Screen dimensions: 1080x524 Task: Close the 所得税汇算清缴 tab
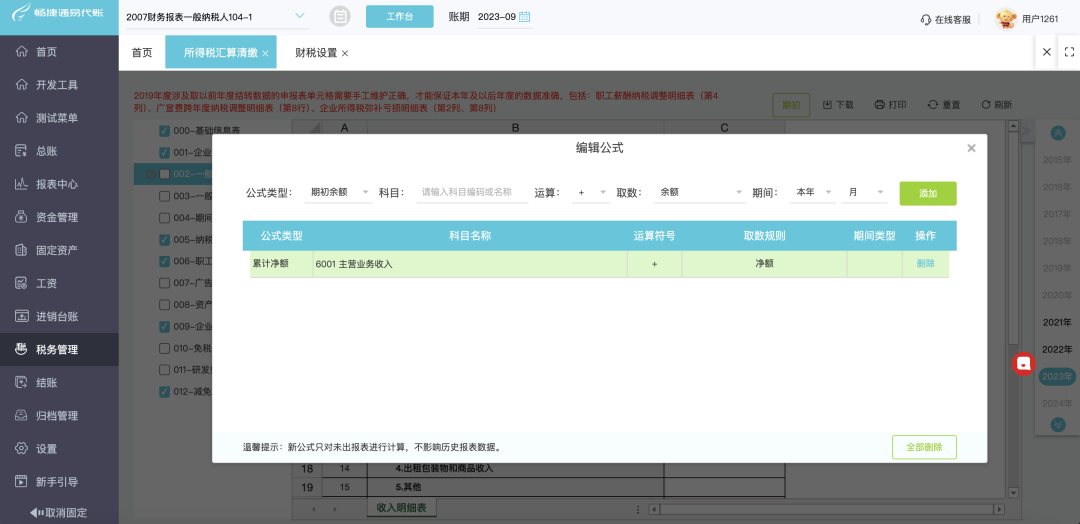pyautogui.click(x=265, y=53)
